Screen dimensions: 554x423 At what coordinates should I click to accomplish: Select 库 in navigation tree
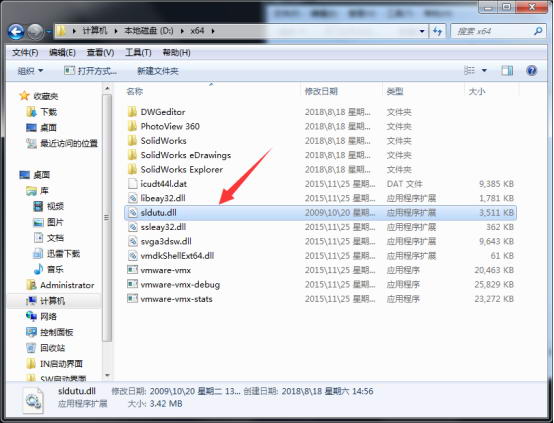(44, 191)
